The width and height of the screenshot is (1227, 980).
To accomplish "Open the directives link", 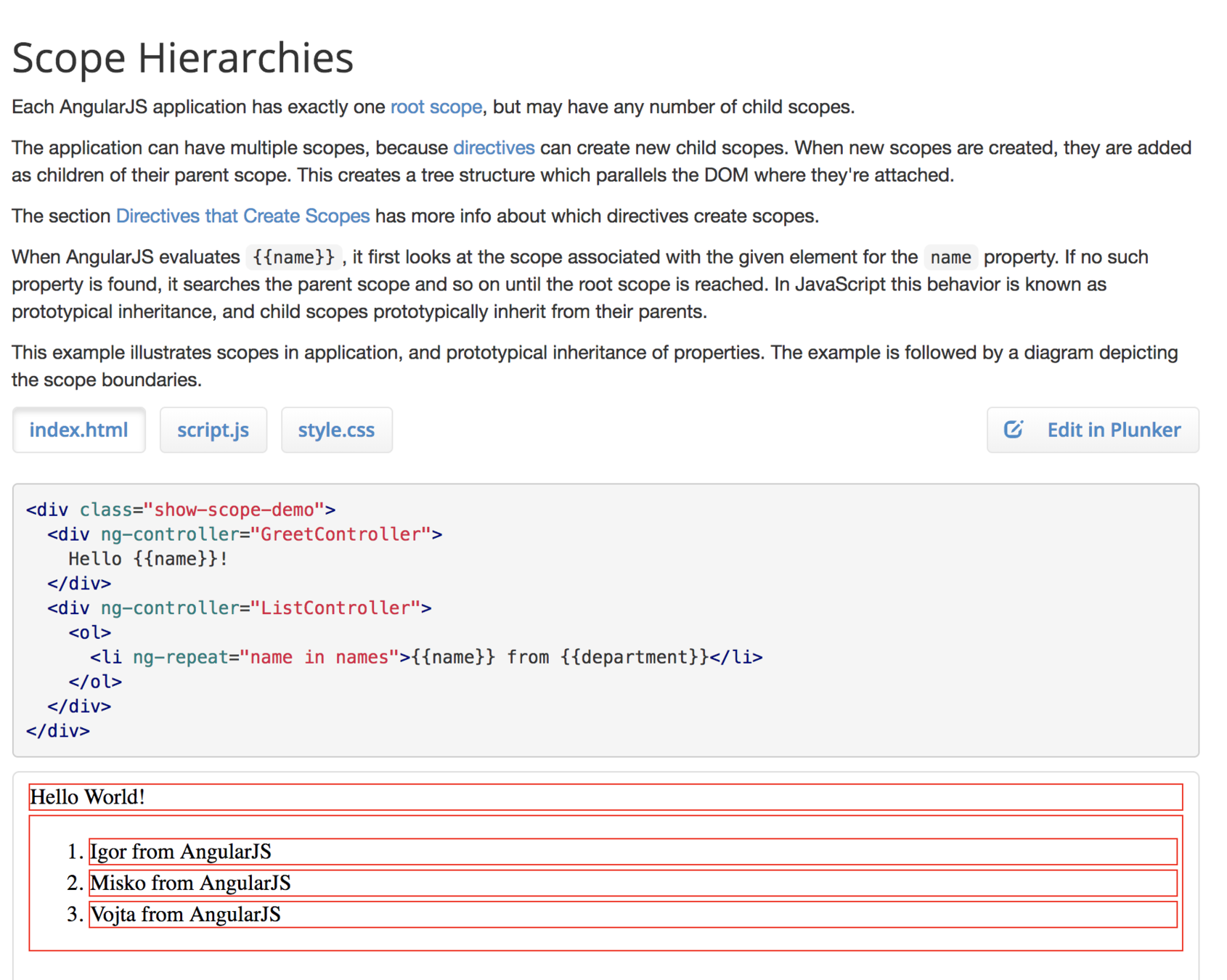I will click(494, 147).
